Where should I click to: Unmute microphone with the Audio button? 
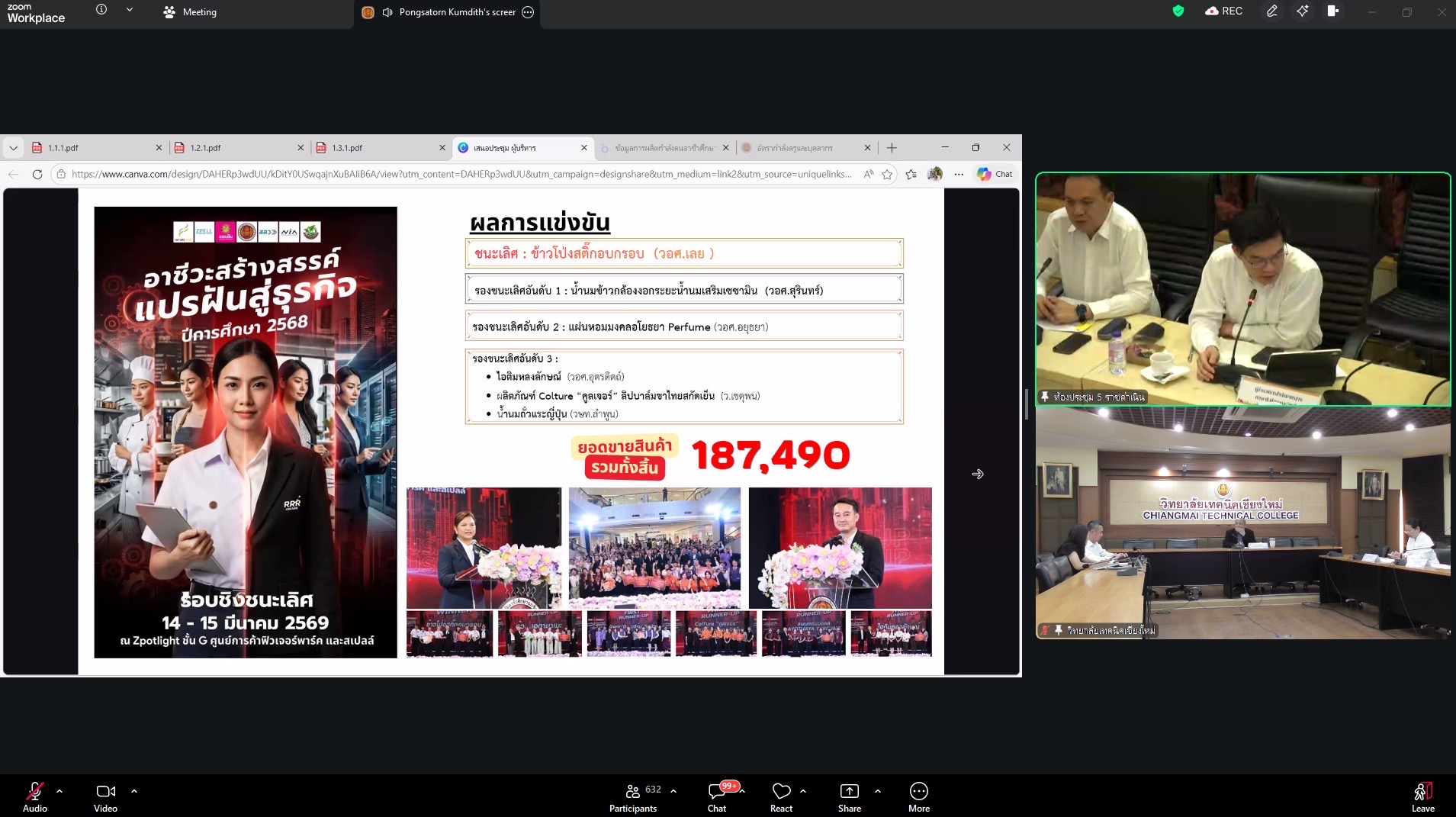coord(34,796)
